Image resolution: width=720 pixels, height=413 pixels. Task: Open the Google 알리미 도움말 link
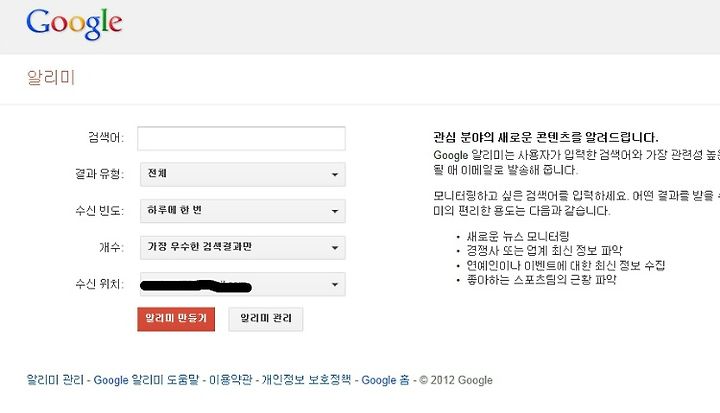(x=146, y=380)
